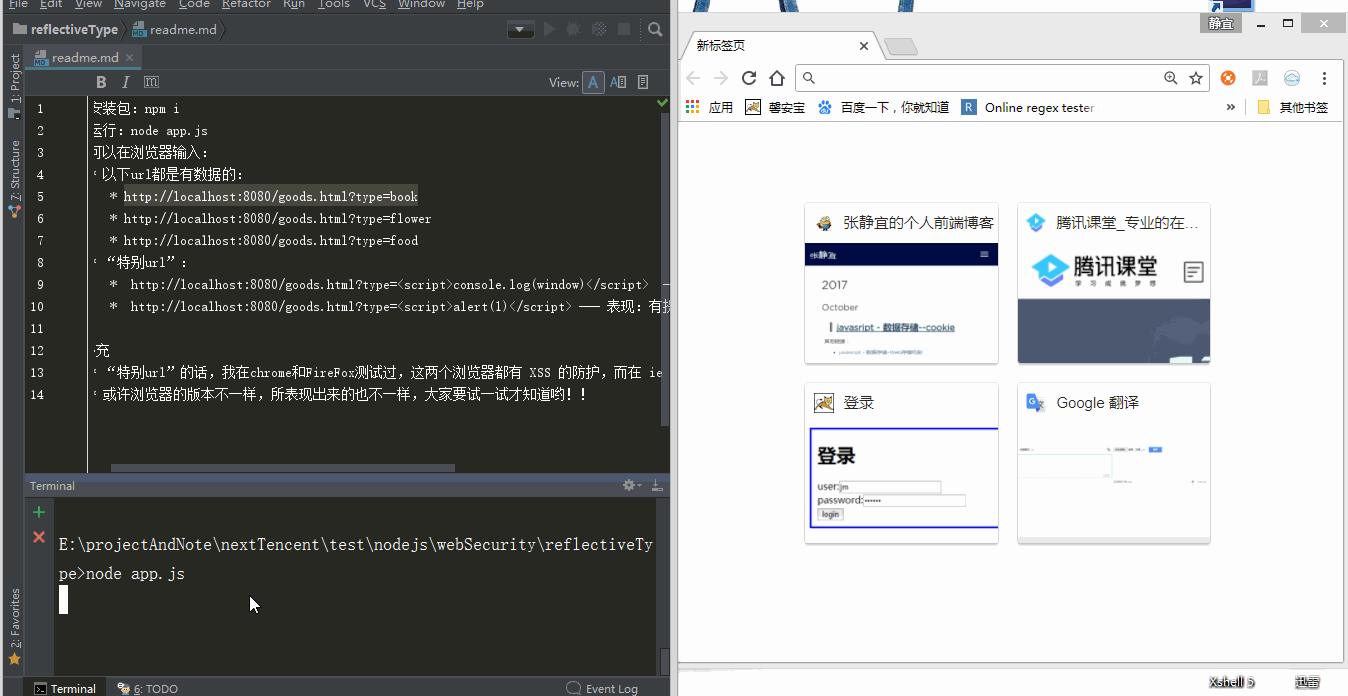Open Search Everywhere magnifier in IDE

[655, 30]
